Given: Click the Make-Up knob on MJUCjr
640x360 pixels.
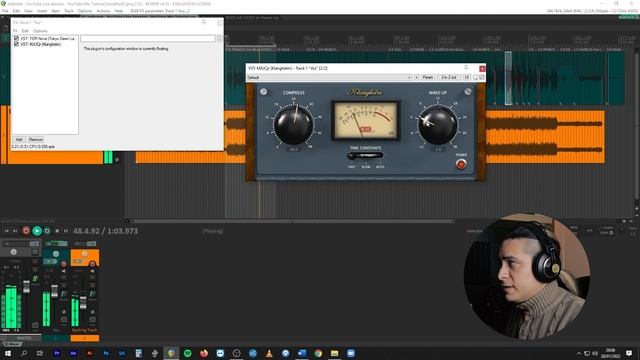Looking at the screenshot, I should pos(438,125).
